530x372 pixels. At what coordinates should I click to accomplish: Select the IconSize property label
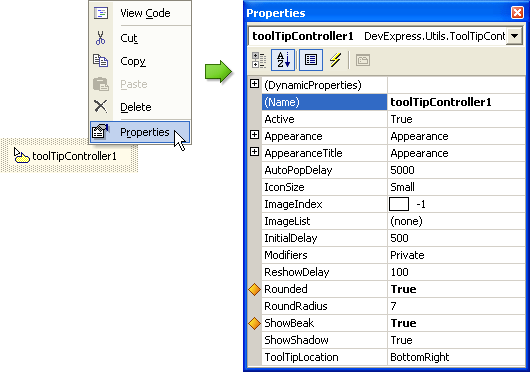(x=284, y=187)
